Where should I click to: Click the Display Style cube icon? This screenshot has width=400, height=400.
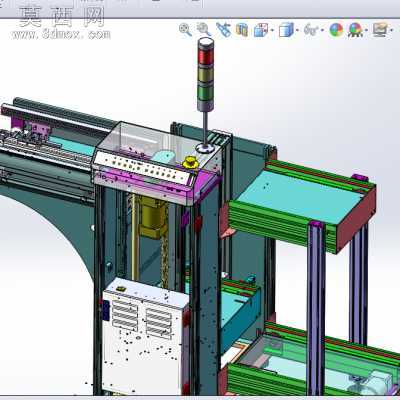click(286, 30)
